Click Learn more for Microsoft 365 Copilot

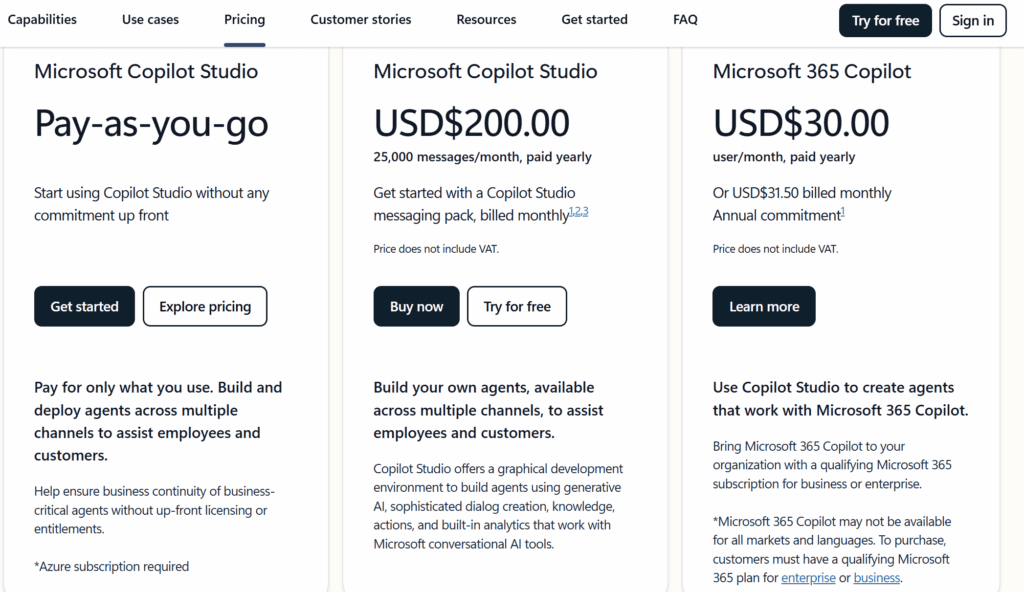(763, 306)
